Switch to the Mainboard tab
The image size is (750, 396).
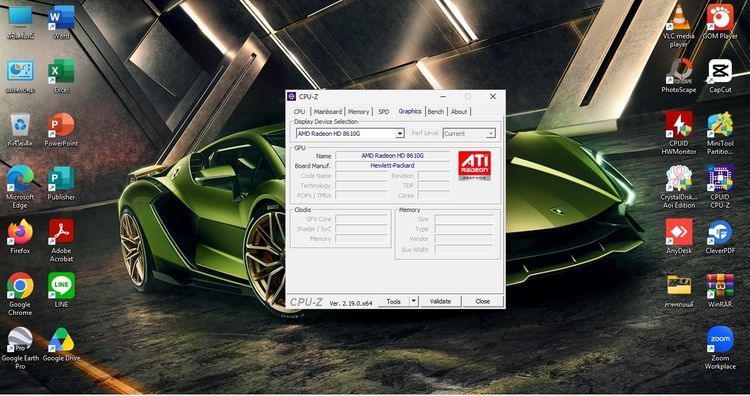328,111
